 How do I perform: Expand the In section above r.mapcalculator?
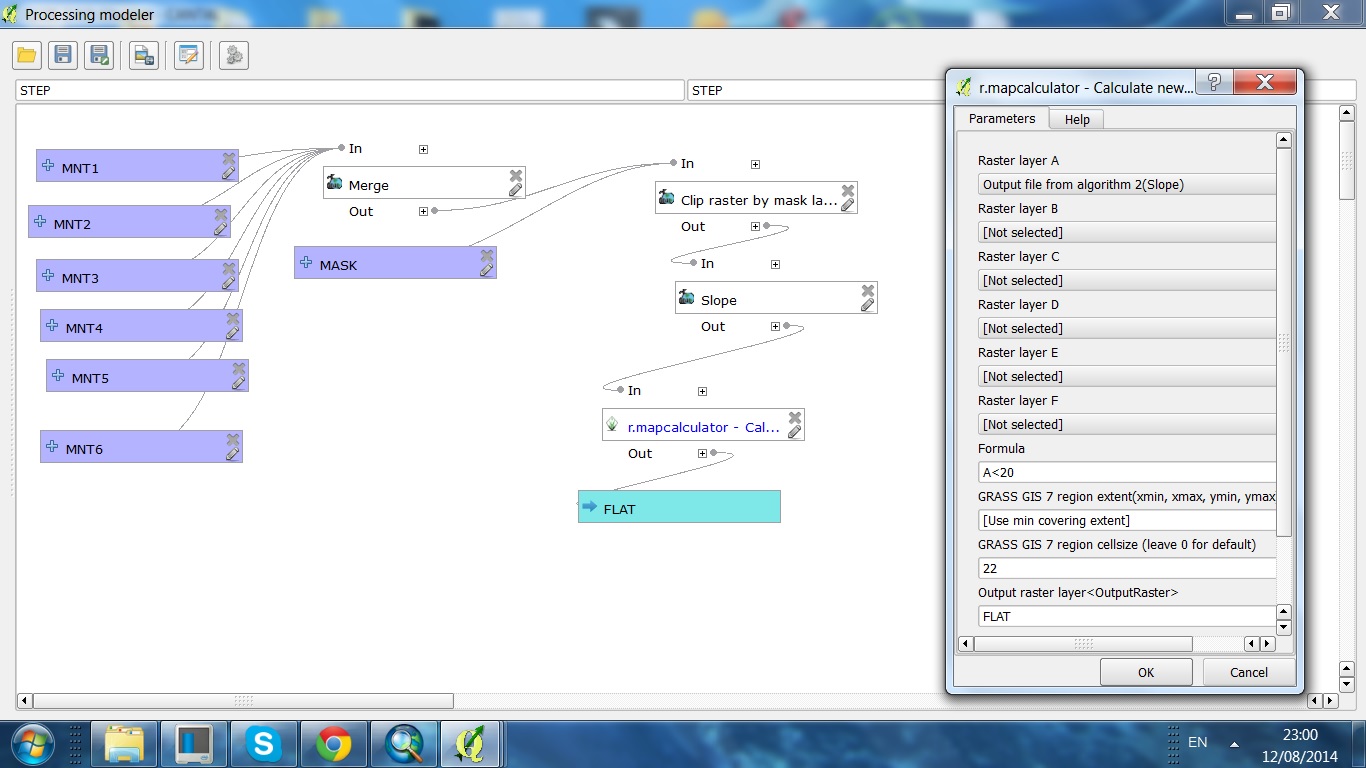pyautogui.click(x=702, y=391)
